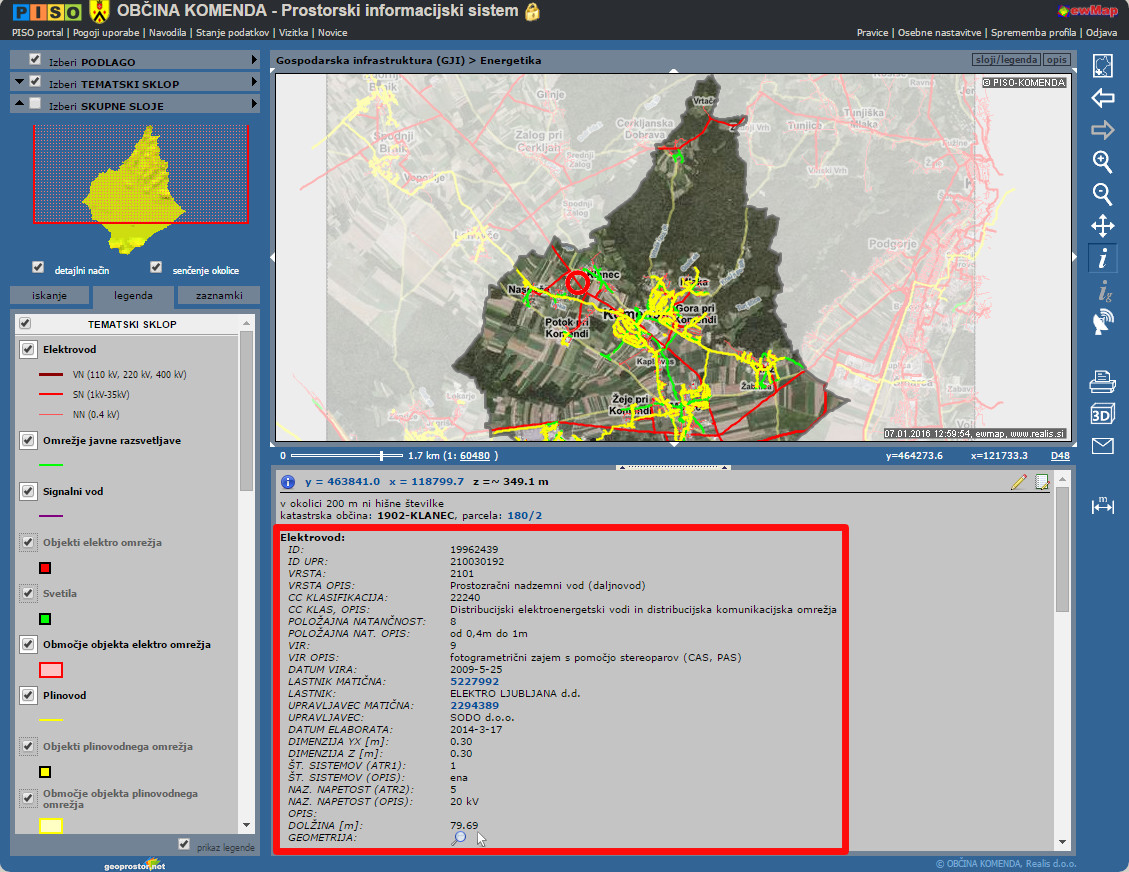Click the sloji/legenda button

(1005, 61)
